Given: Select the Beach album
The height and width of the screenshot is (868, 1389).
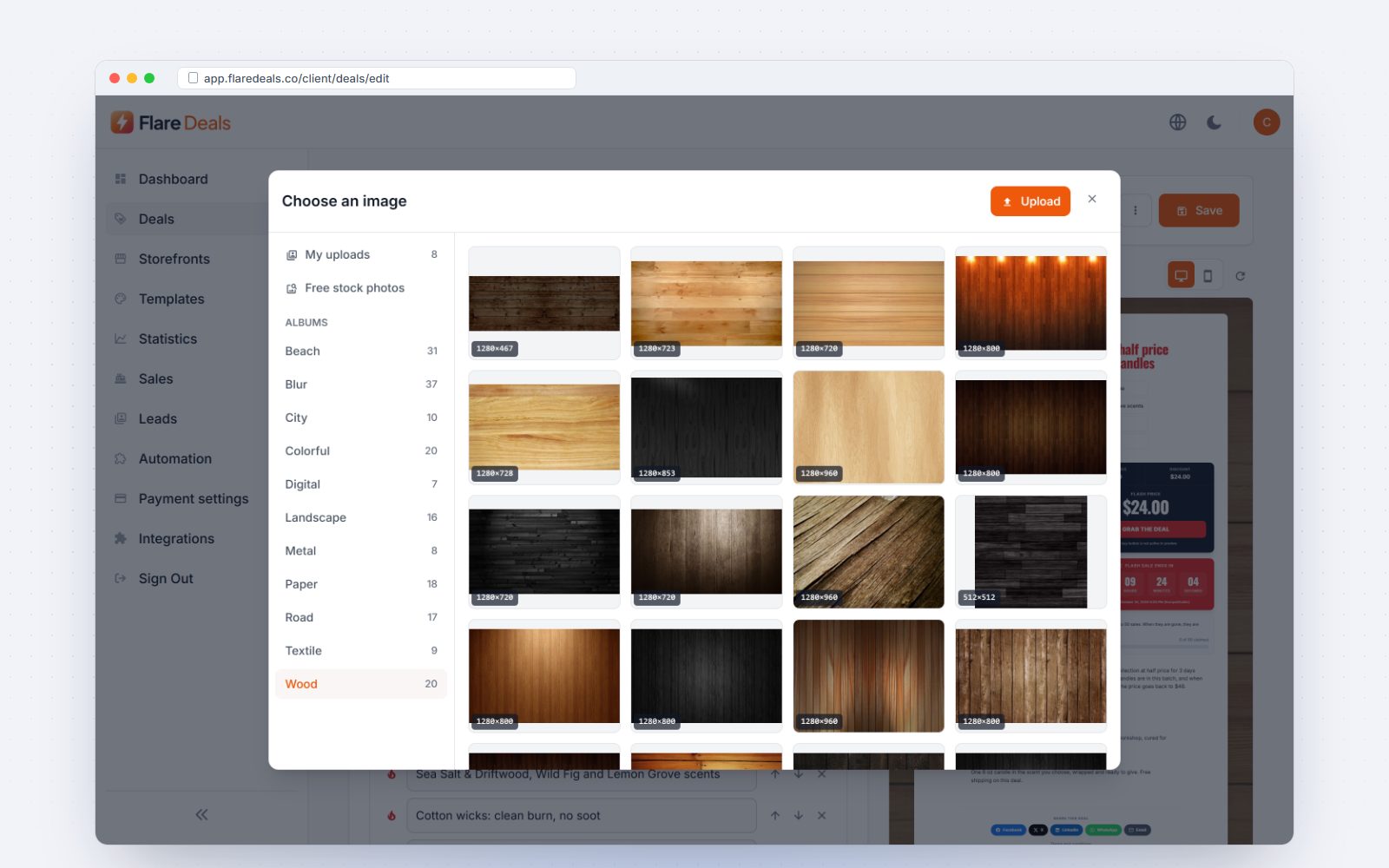Looking at the screenshot, I should pos(361,351).
